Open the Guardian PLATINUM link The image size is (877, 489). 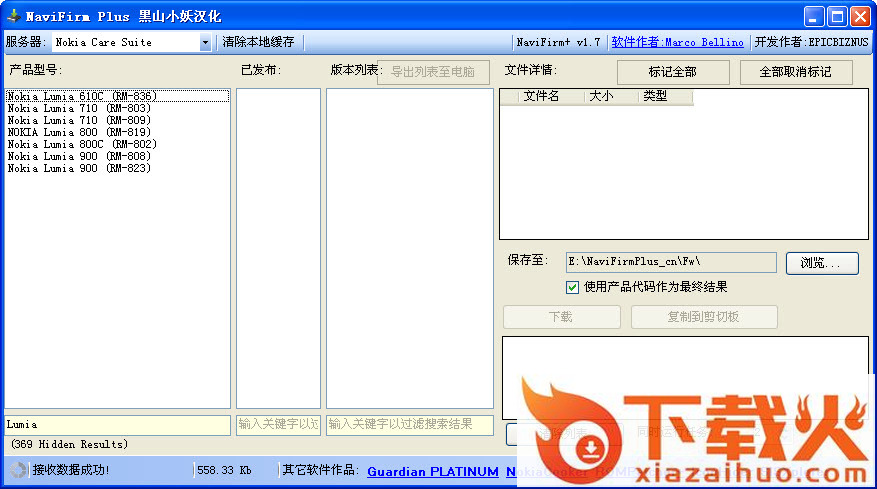point(433,472)
